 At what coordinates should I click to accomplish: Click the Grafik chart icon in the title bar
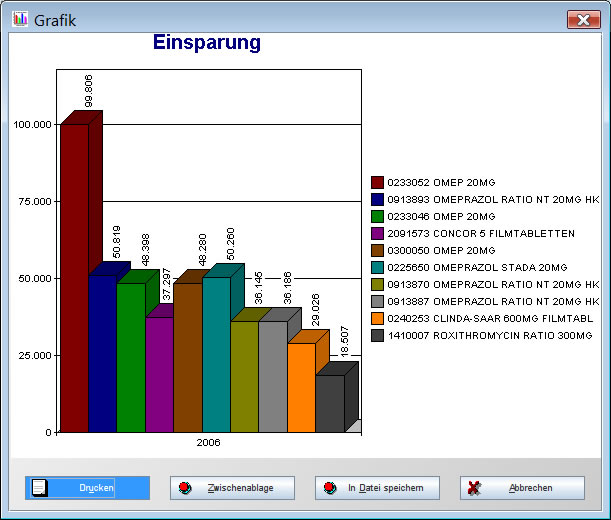click(20, 19)
